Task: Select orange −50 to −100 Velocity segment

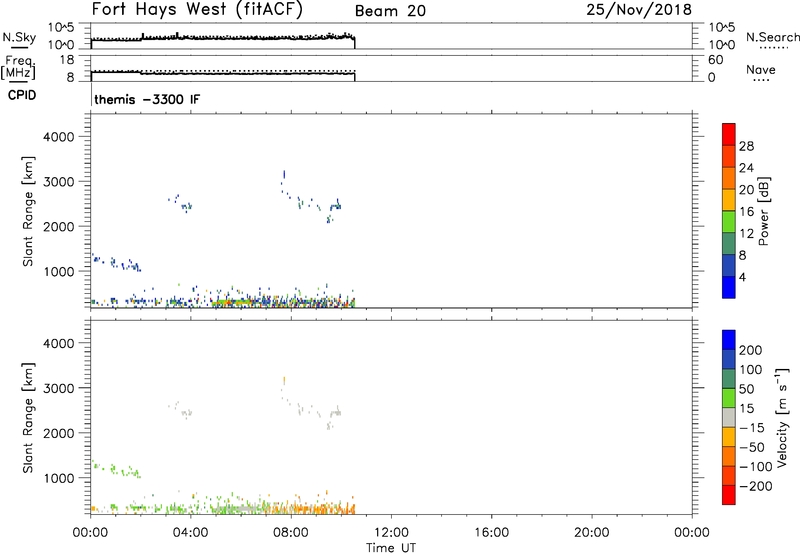Action: coord(729,456)
